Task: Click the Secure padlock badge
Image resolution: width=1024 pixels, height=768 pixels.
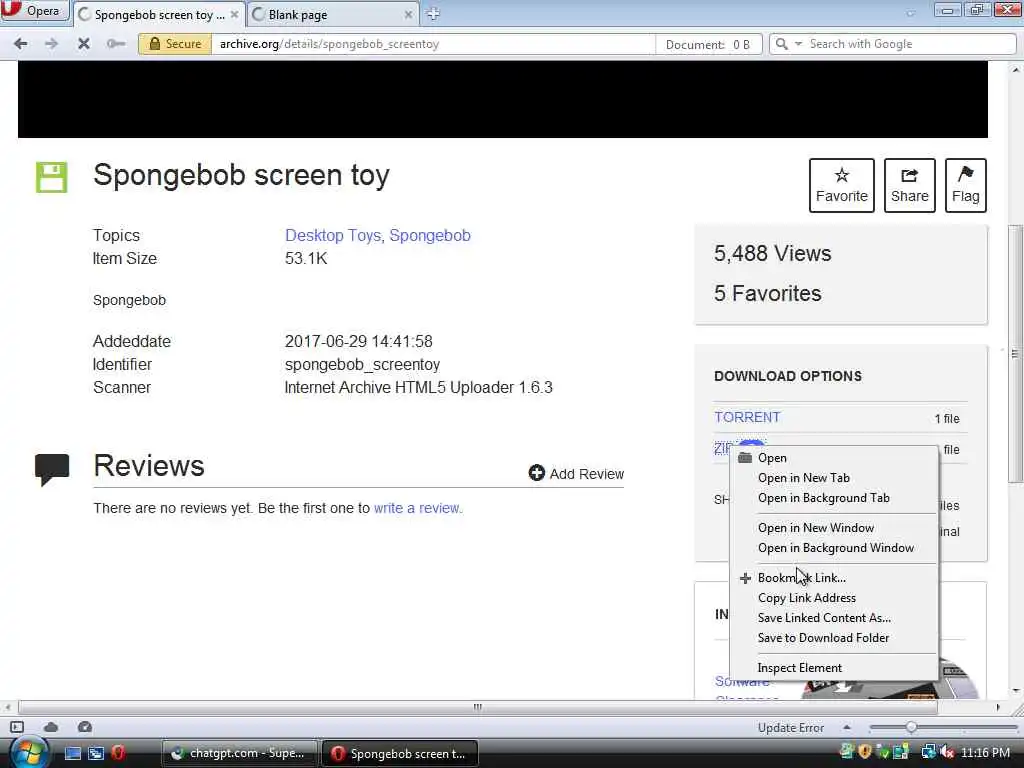Action: point(175,44)
